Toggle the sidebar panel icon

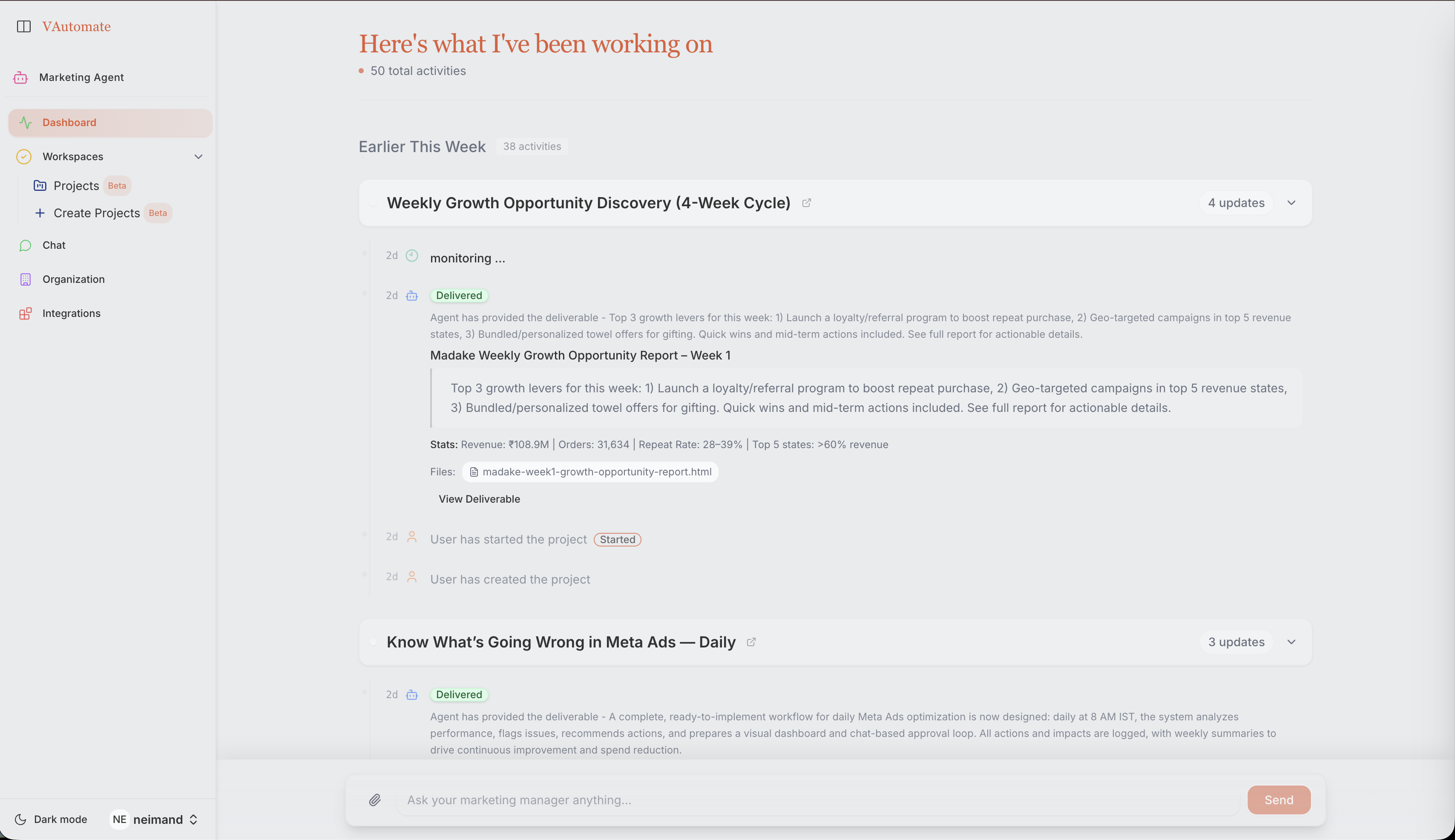[x=24, y=26]
